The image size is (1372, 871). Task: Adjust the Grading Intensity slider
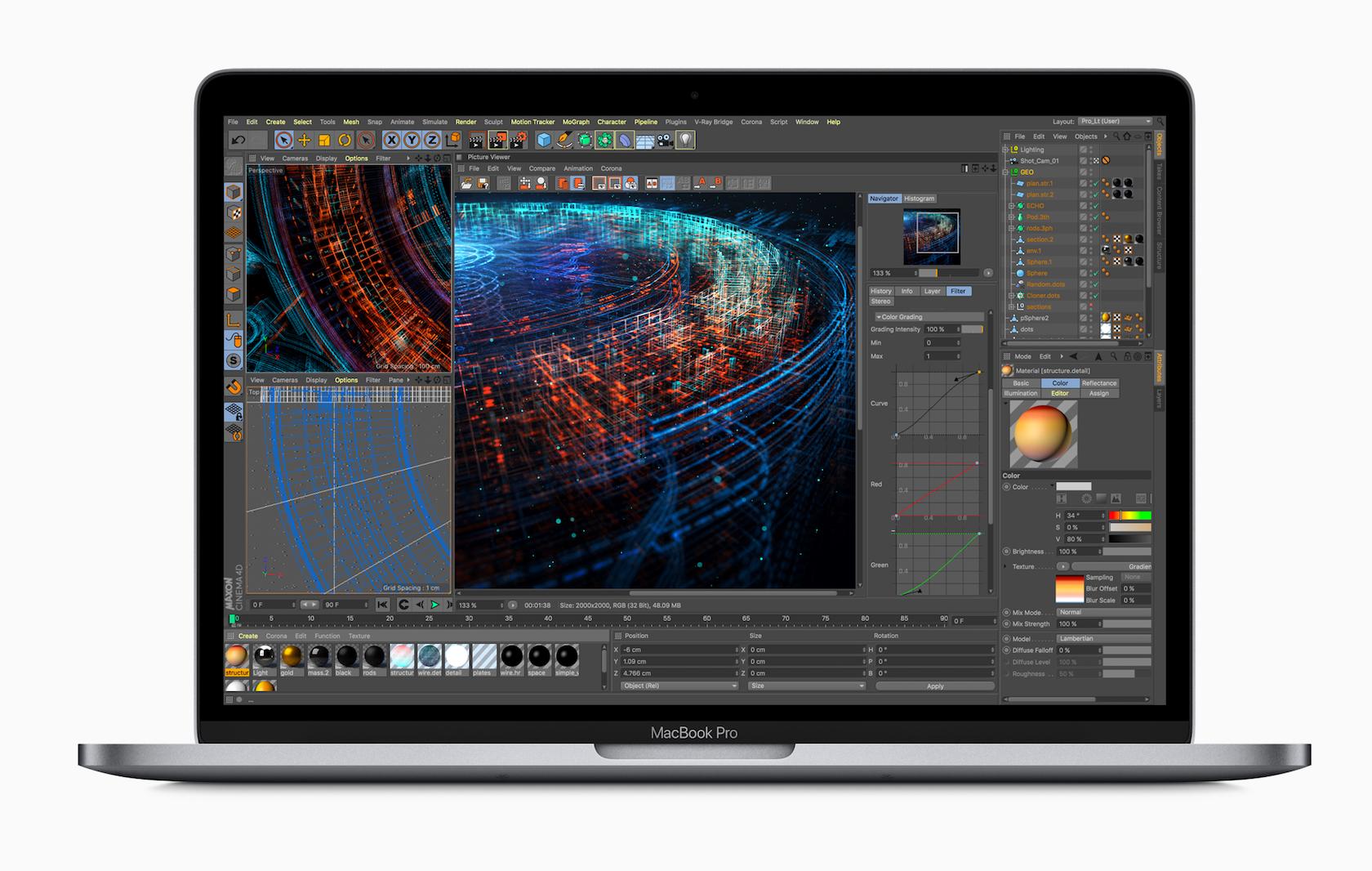coord(972,329)
